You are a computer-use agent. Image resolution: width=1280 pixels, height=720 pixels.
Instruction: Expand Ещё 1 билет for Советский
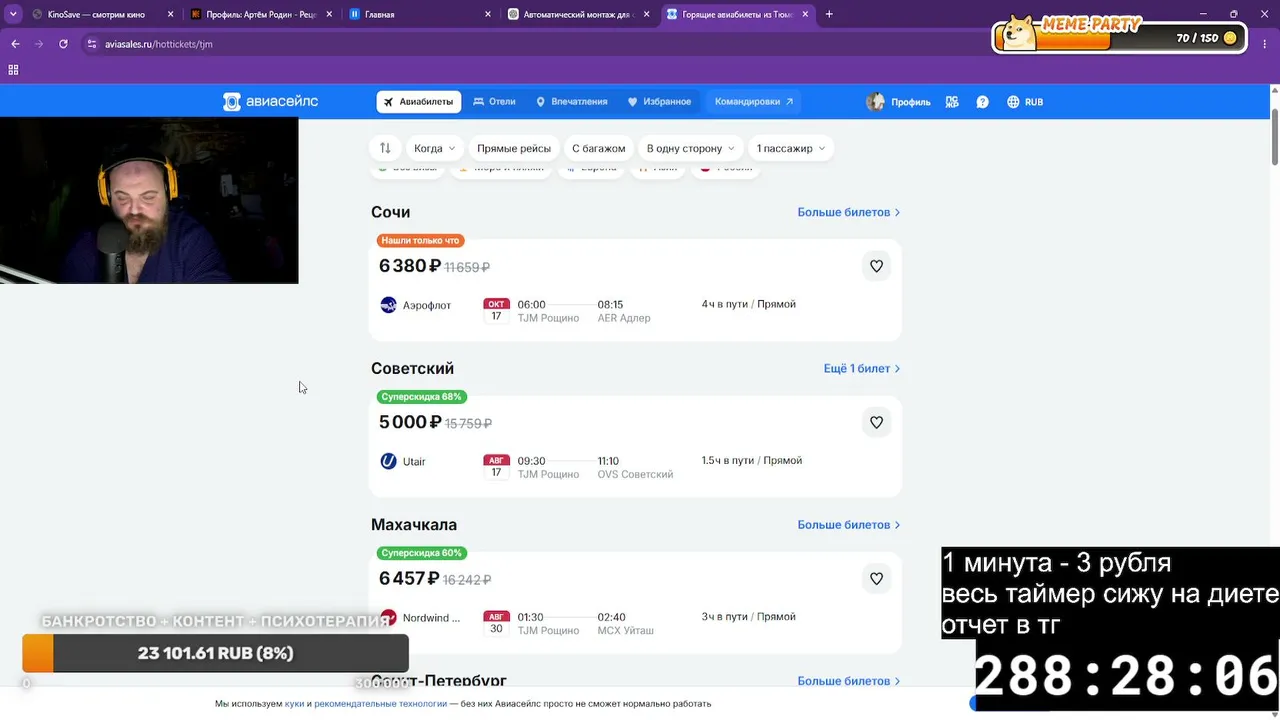(862, 368)
